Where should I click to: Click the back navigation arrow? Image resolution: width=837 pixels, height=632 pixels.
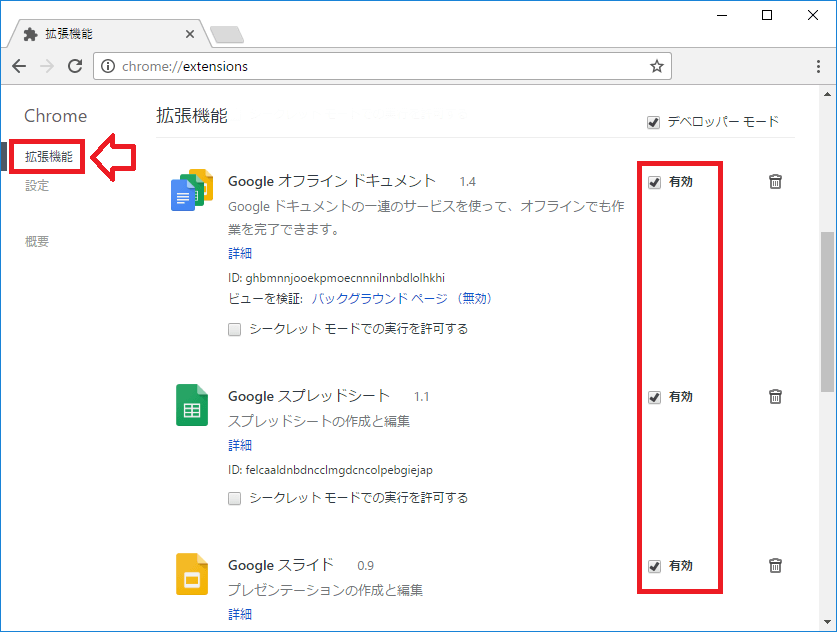click(18, 66)
